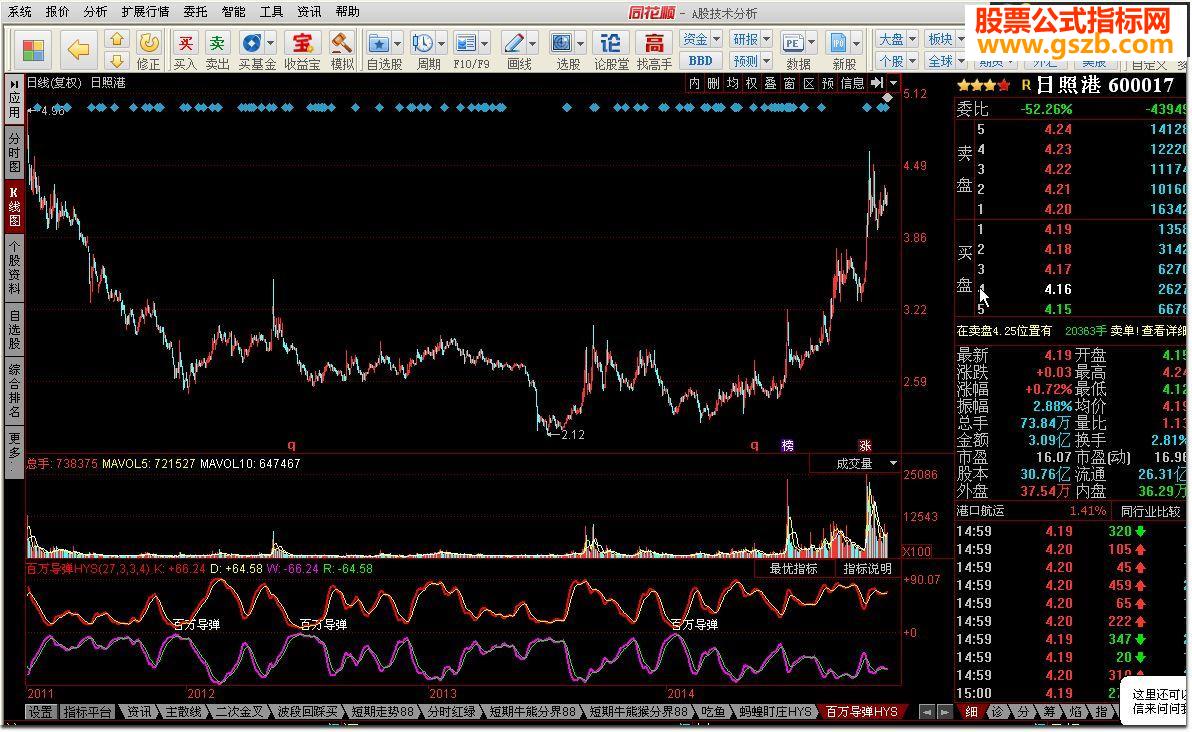
Task: Open the 智能 menu
Action: click(233, 11)
